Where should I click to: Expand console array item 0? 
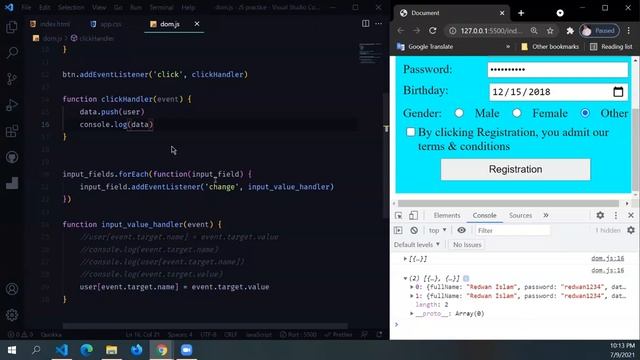click(x=411, y=287)
